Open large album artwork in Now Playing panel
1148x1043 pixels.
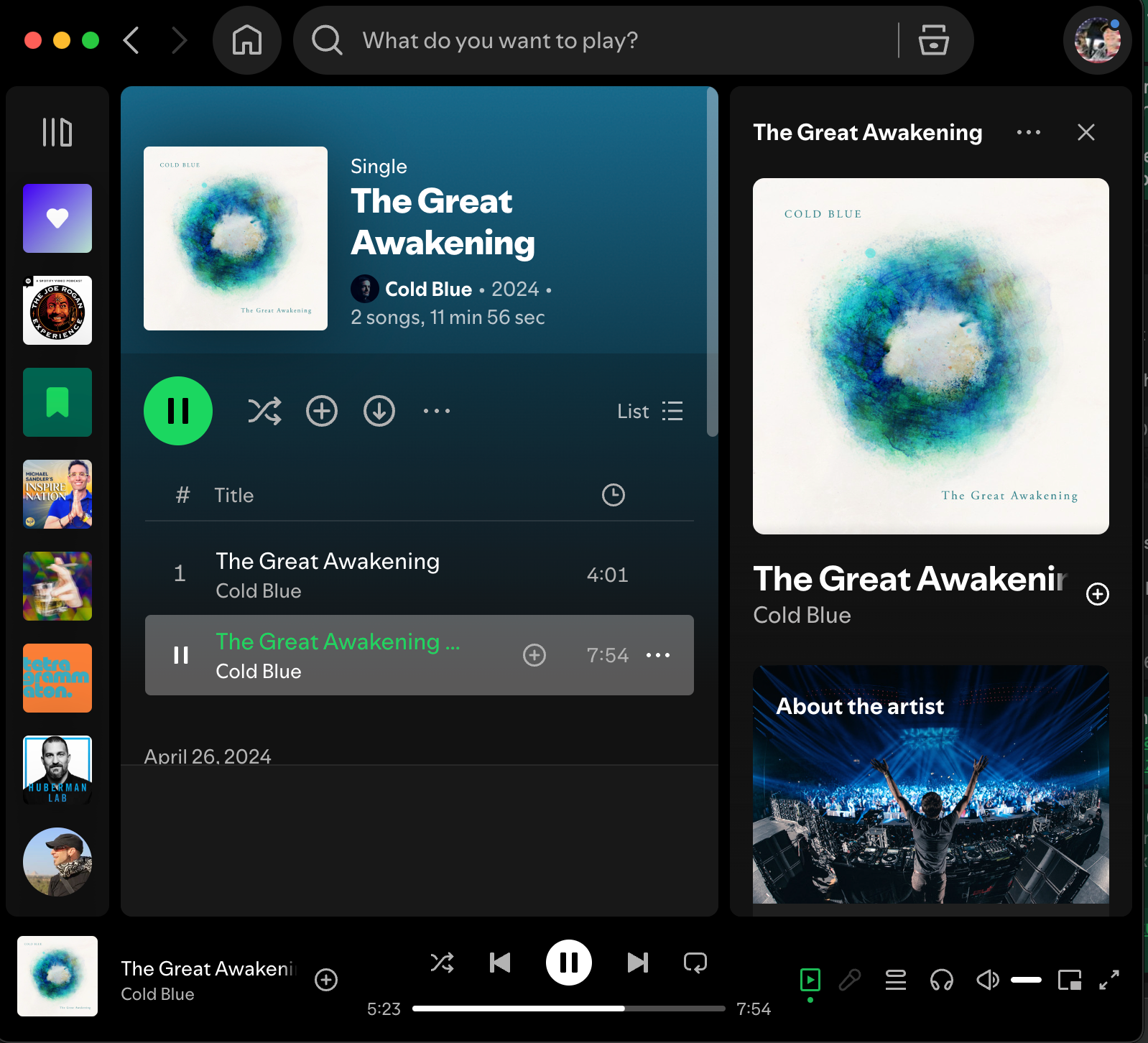click(931, 356)
